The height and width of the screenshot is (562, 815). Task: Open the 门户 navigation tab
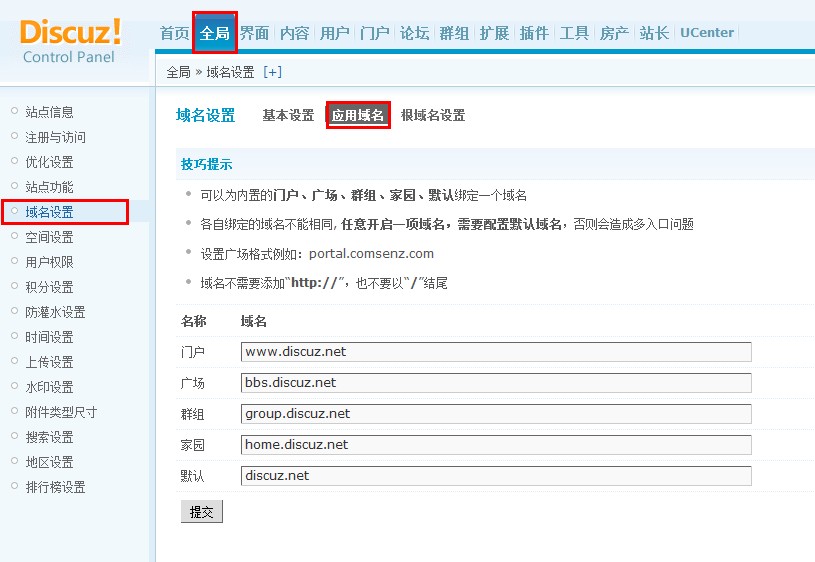click(x=374, y=33)
